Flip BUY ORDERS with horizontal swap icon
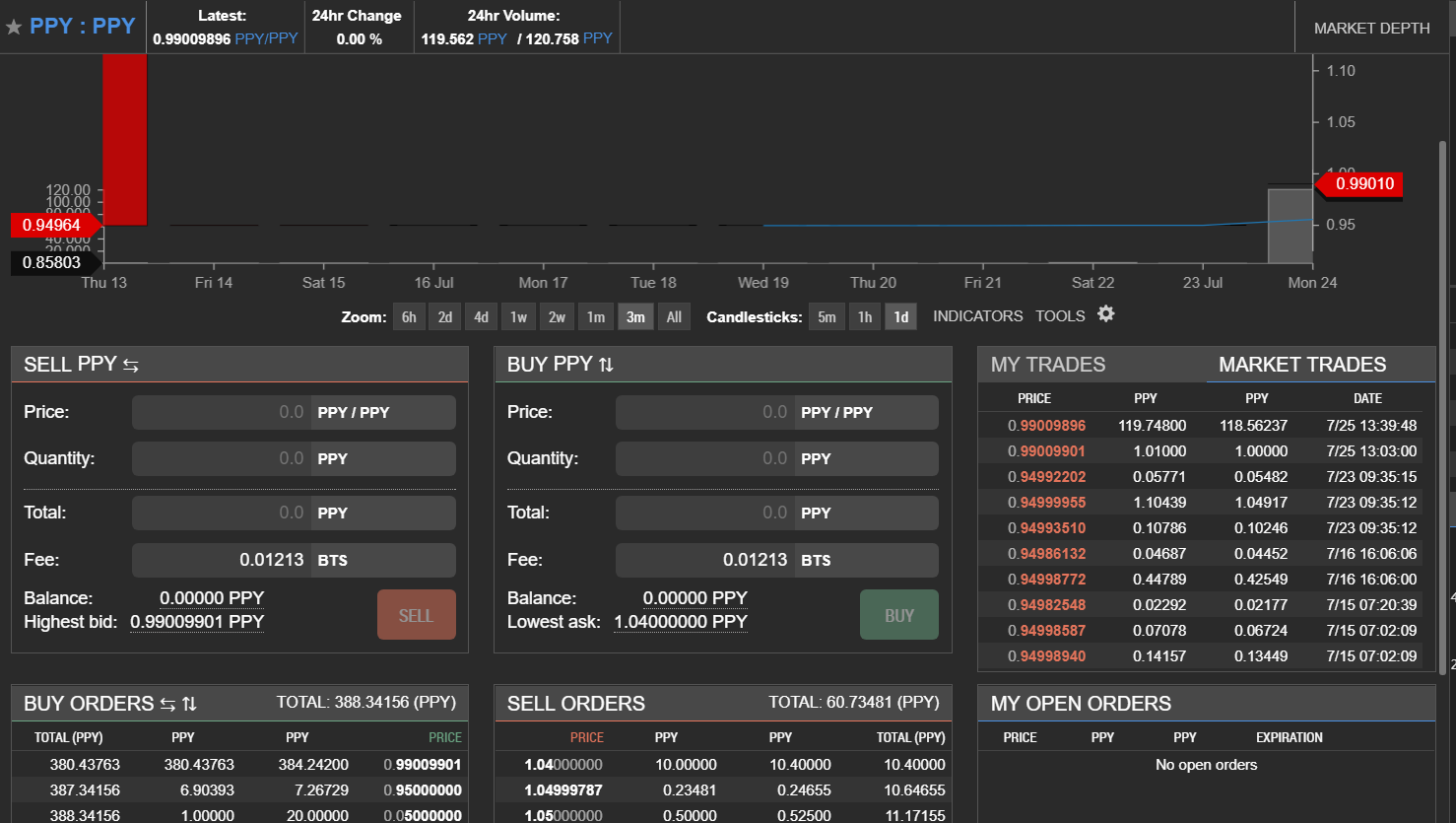The image size is (1456, 823). pos(167,704)
